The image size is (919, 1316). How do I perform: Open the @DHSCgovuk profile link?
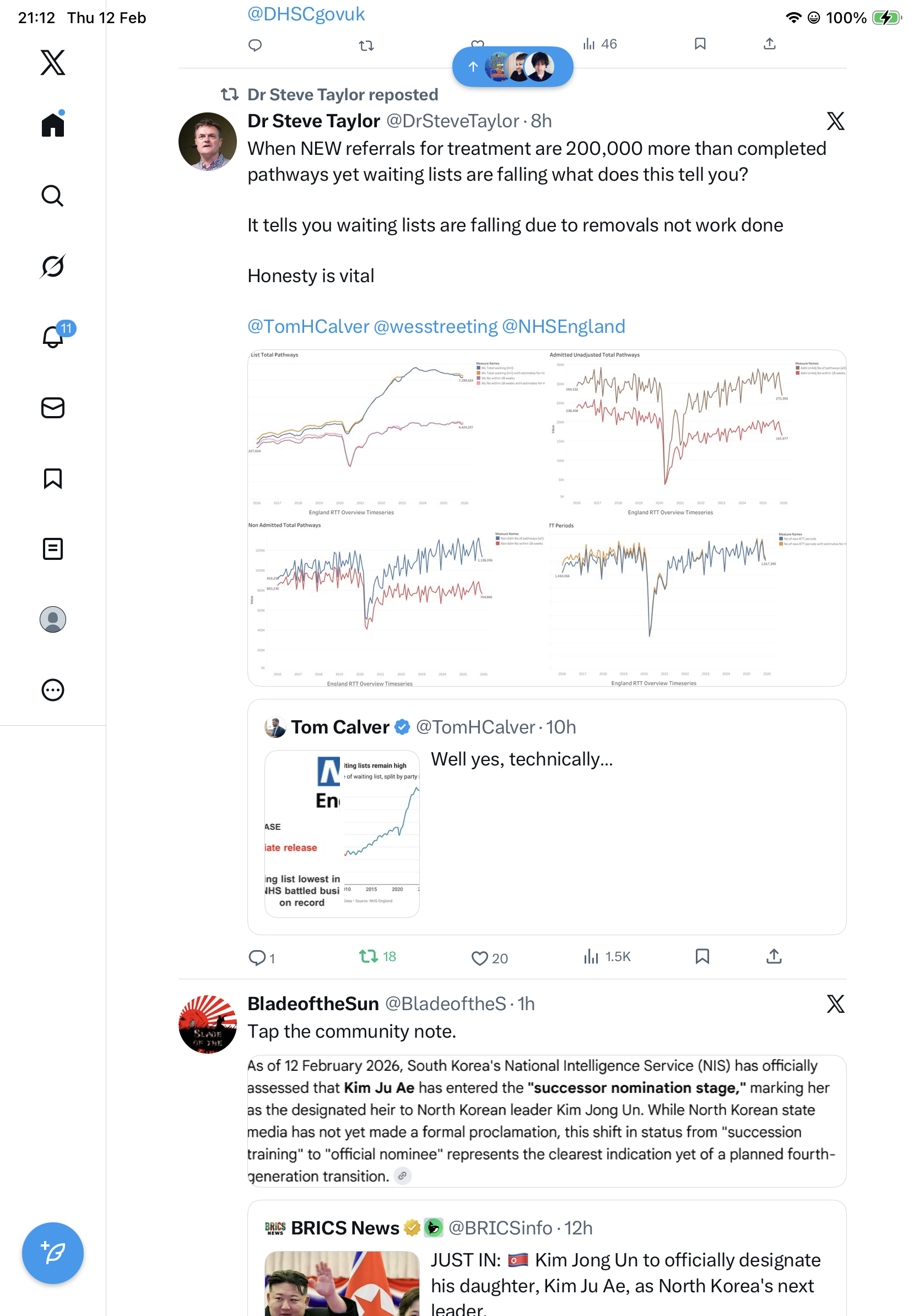pos(306,14)
